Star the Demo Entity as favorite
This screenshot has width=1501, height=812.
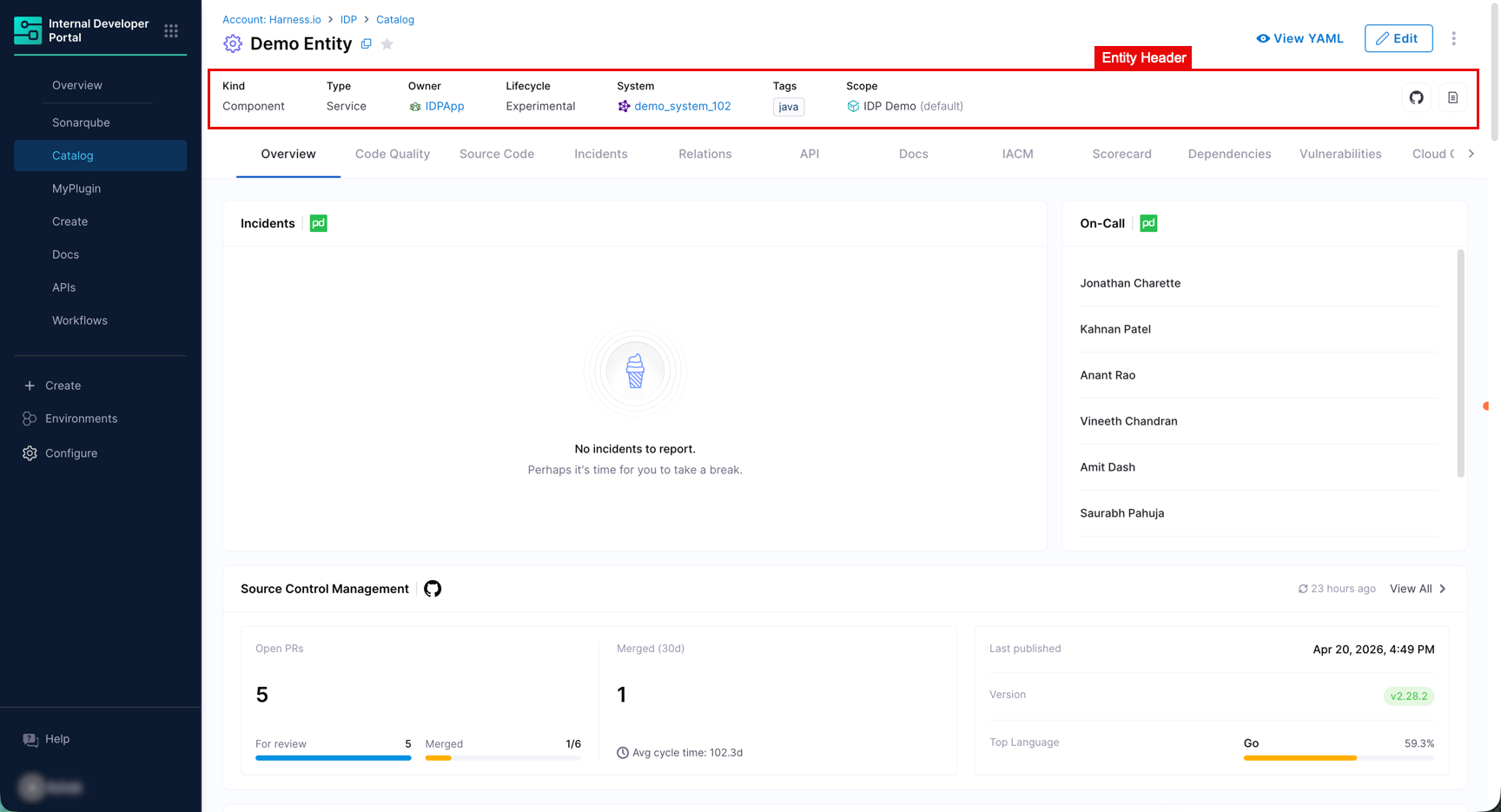[387, 43]
